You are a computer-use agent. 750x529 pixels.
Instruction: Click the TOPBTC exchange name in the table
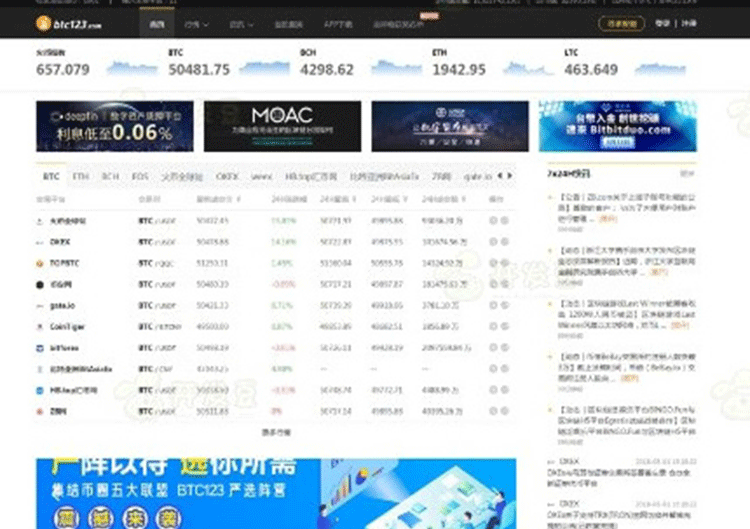pyautogui.click(x=65, y=263)
